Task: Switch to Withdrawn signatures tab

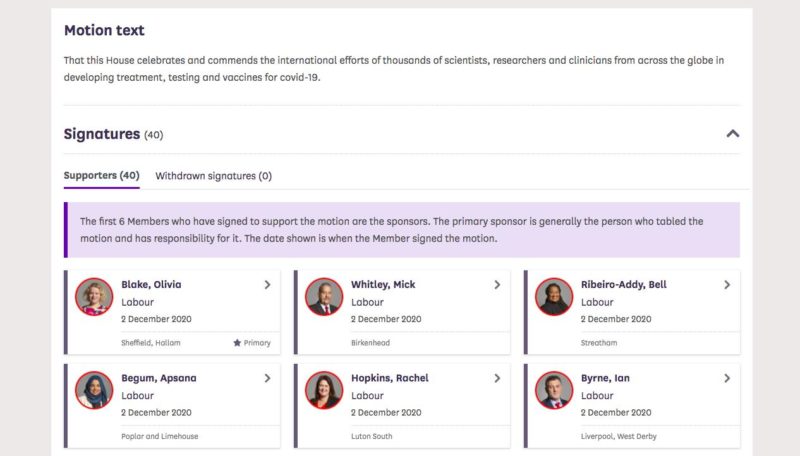Action: point(213,176)
